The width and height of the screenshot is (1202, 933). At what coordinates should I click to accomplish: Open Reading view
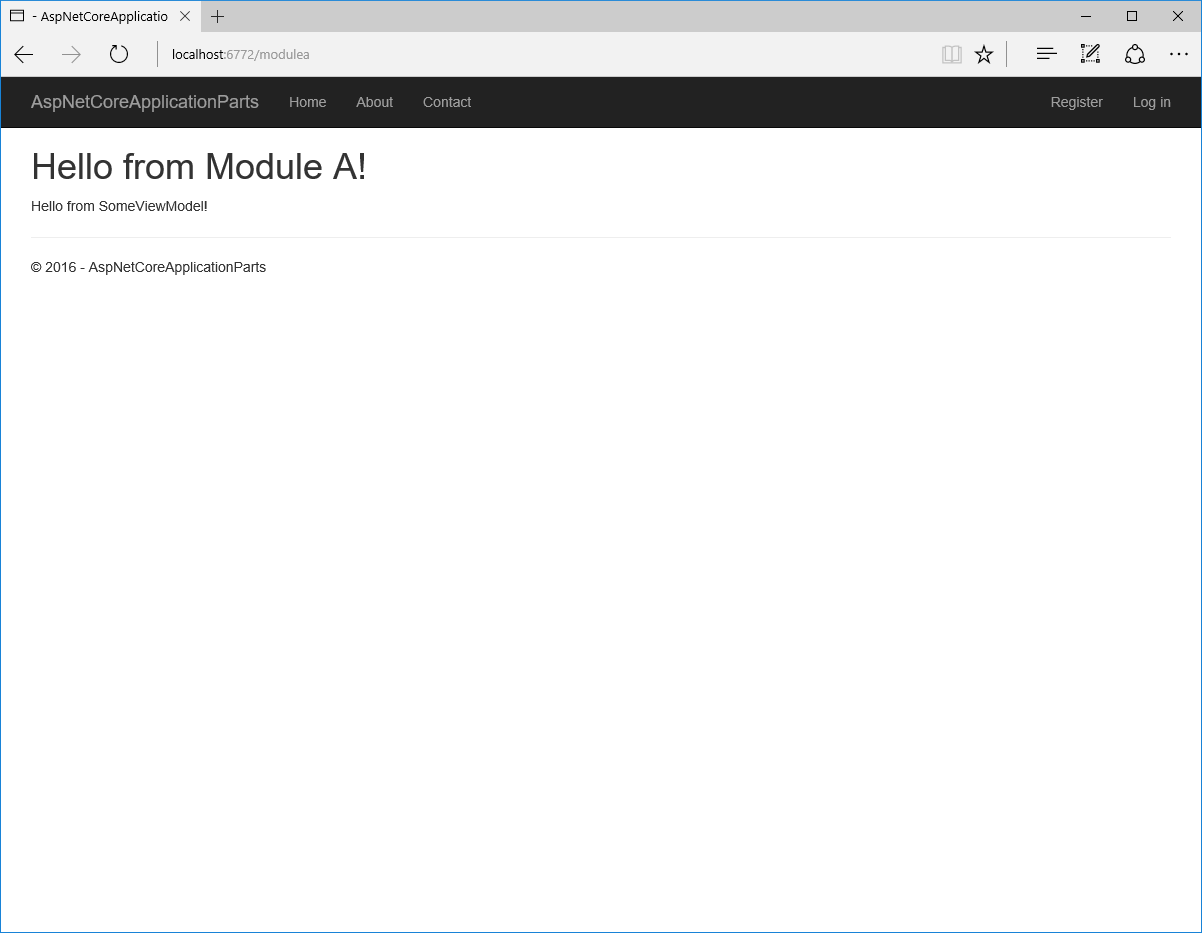tap(951, 54)
